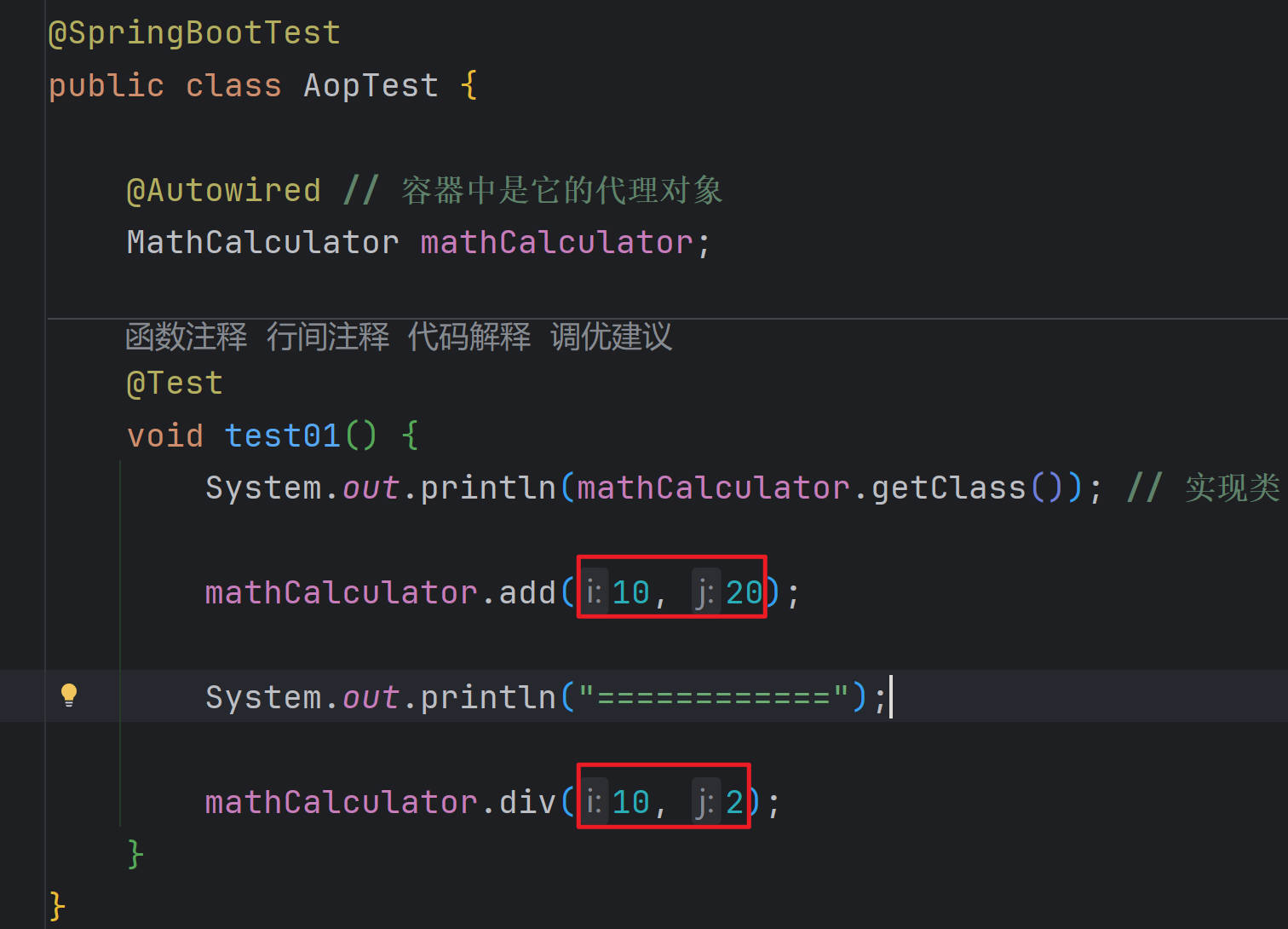This screenshot has width=1288, height=929.
Task: Click the yellow lightbulb quick-fix icon
Action: tap(69, 695)
